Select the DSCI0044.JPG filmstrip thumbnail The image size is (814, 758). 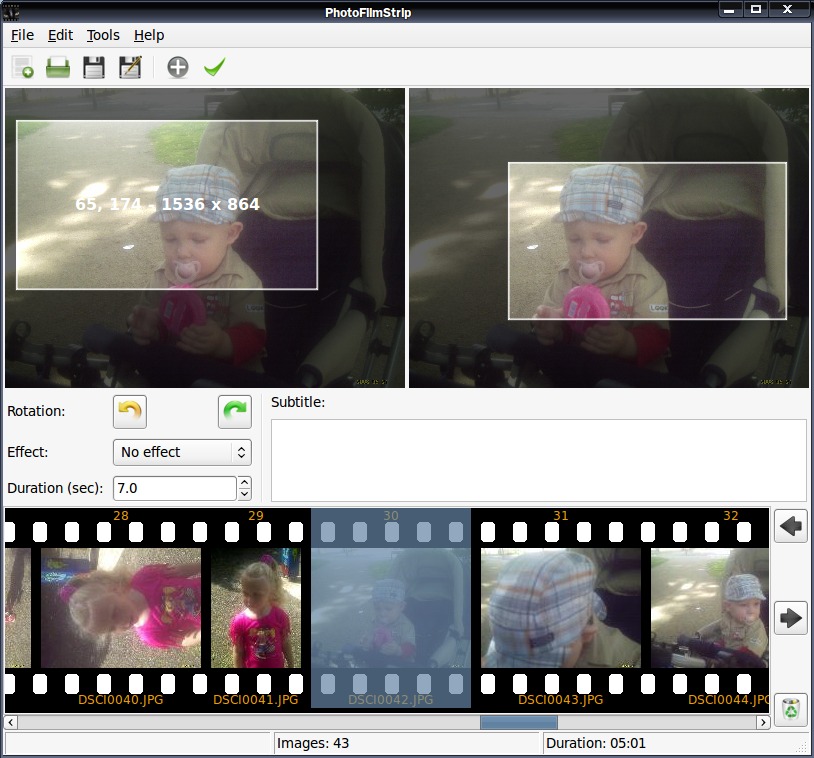(x=710, y=608)
